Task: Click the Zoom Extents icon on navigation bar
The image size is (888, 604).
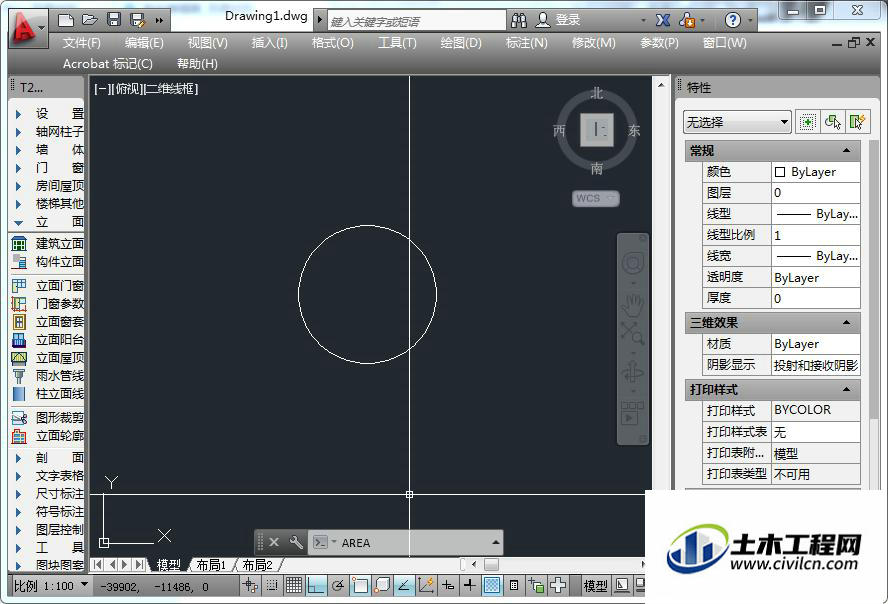Action: pos(632,333)
